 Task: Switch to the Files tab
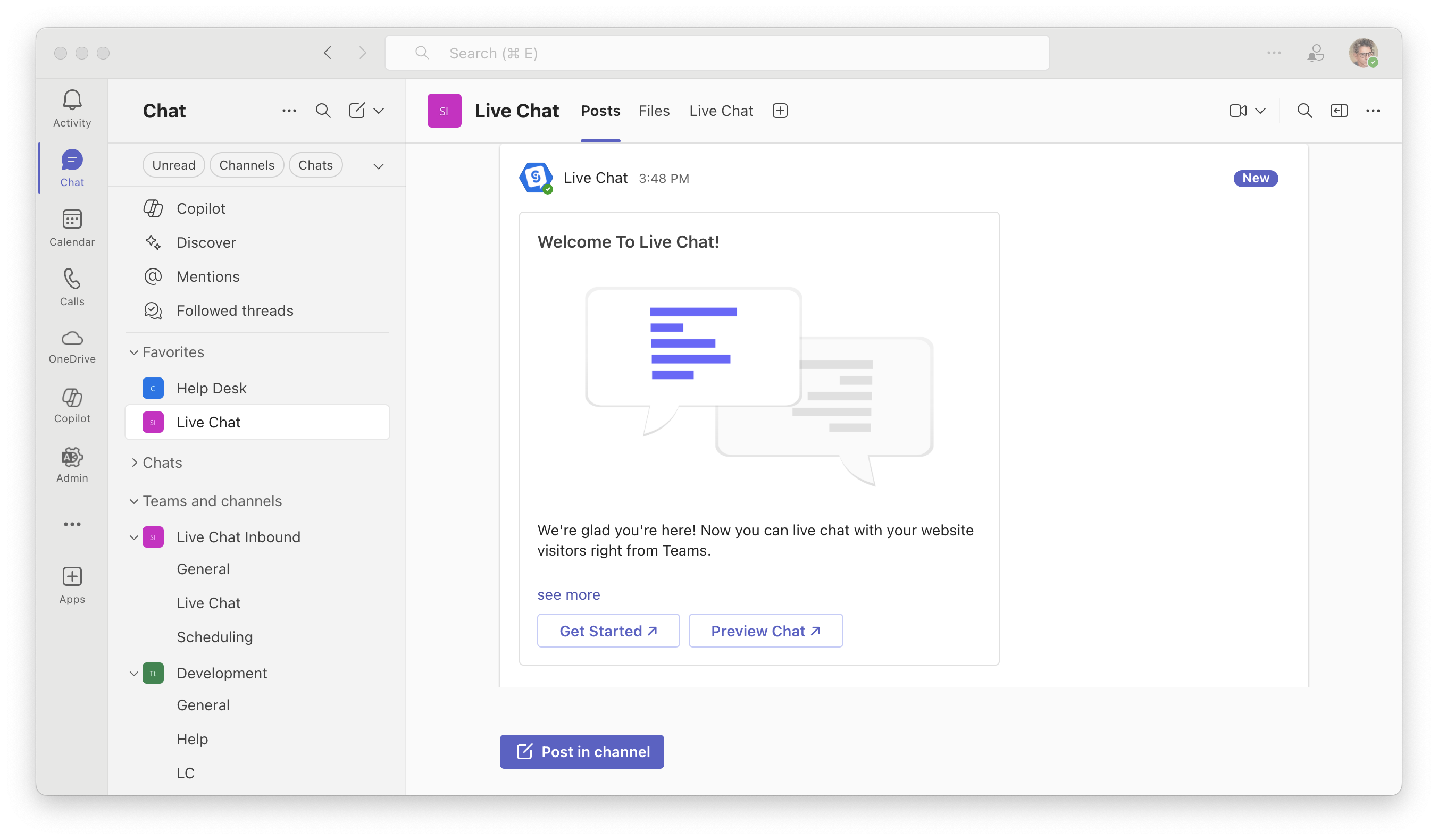(x=654, y=111)
